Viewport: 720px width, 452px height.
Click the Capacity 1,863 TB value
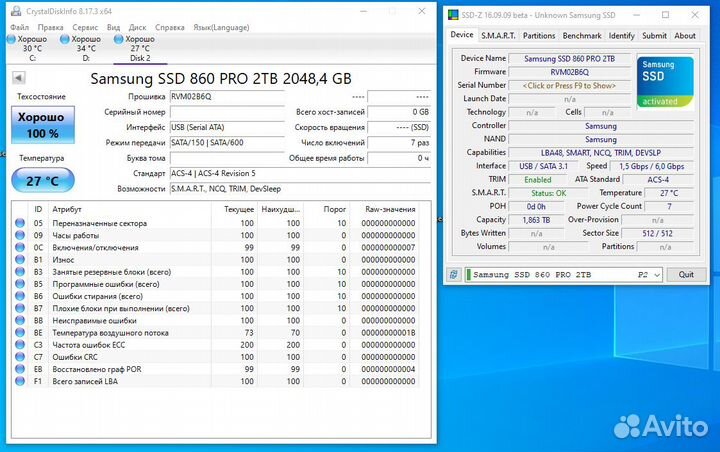536,220
